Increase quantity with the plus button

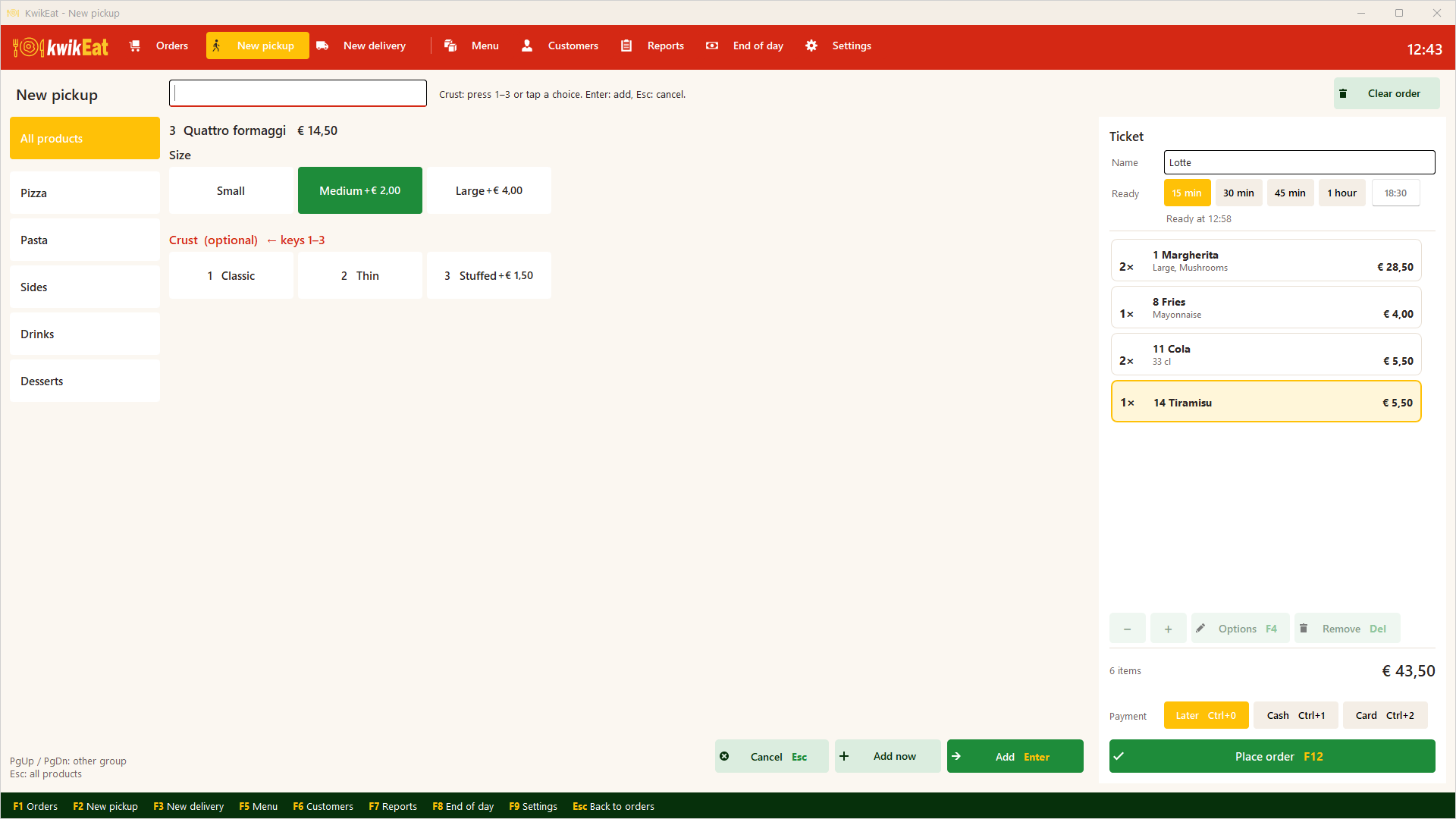point(1168,629)
